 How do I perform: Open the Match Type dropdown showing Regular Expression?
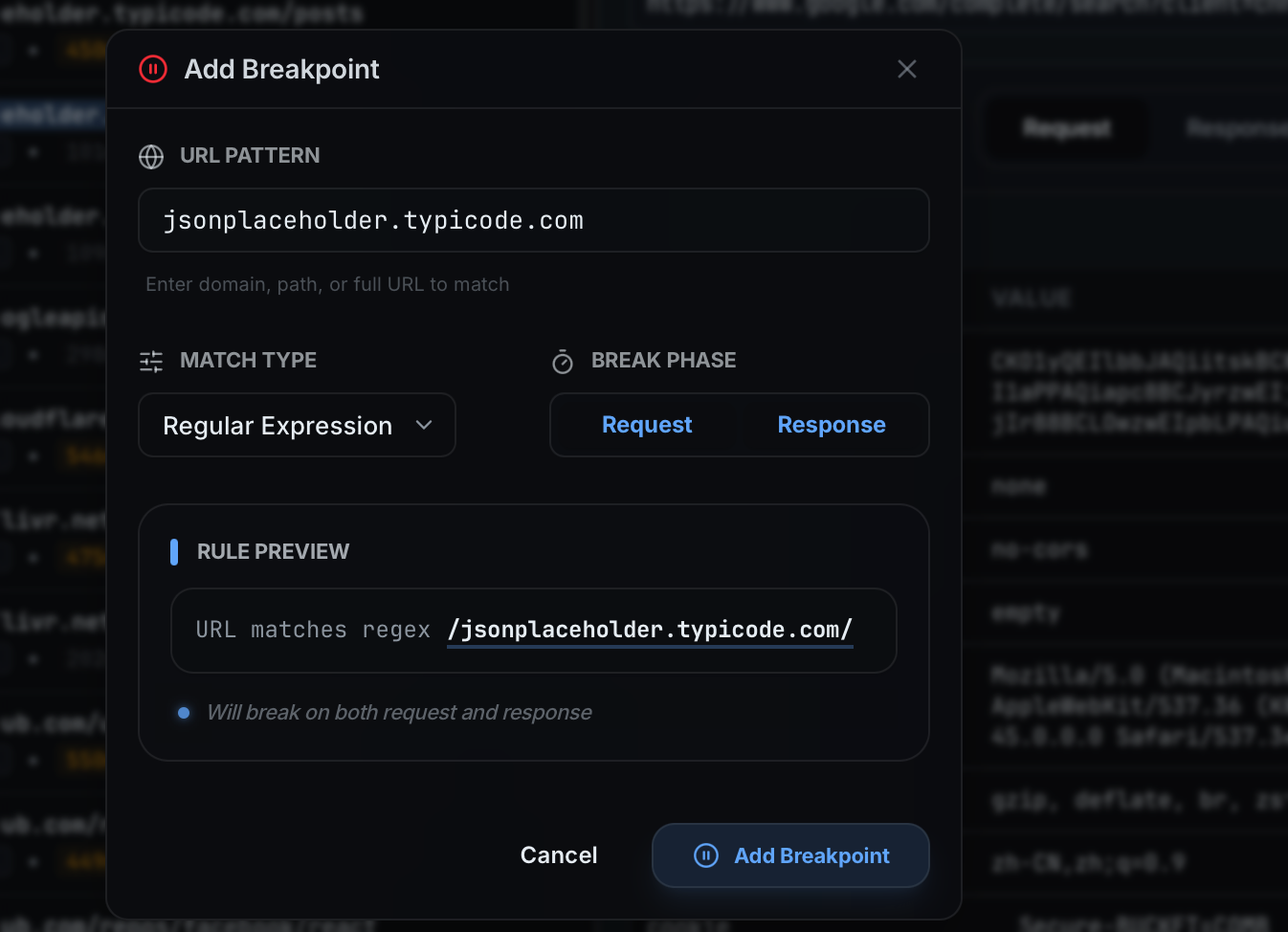297,425
